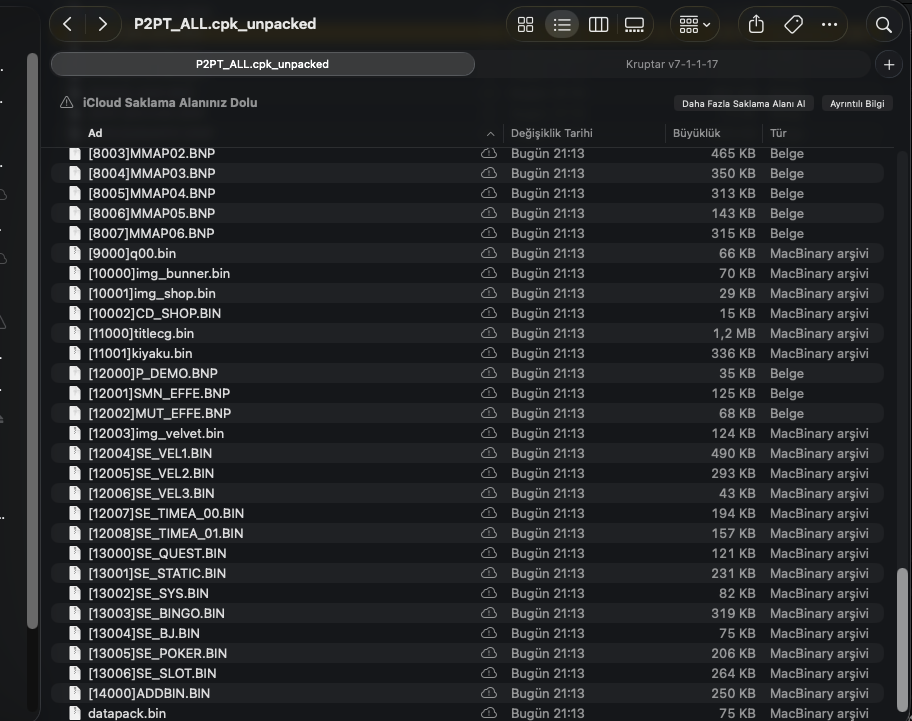
Task: Select file [13006]SE_SLOT.BIN
Action: tap(468, 673)
